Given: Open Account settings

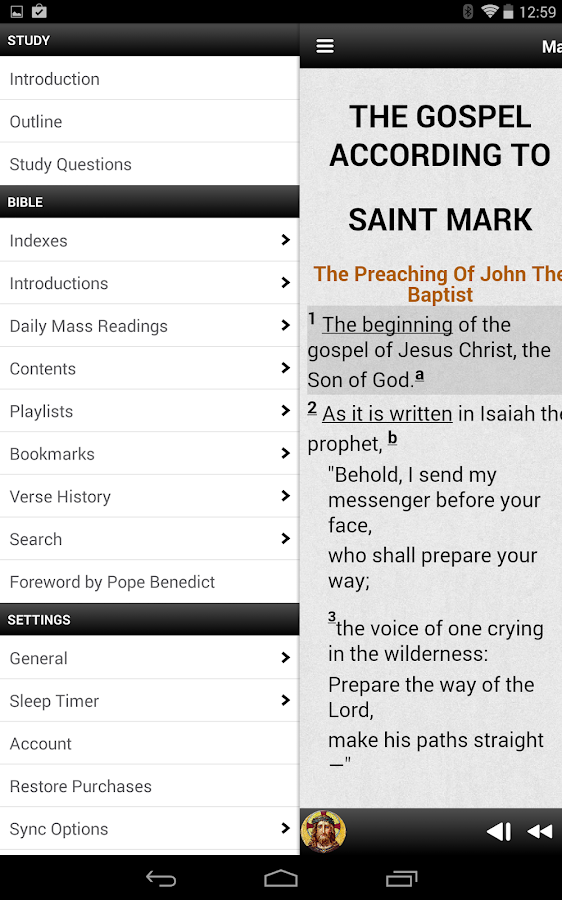Looking at the screenshot, I should [149, 743].
